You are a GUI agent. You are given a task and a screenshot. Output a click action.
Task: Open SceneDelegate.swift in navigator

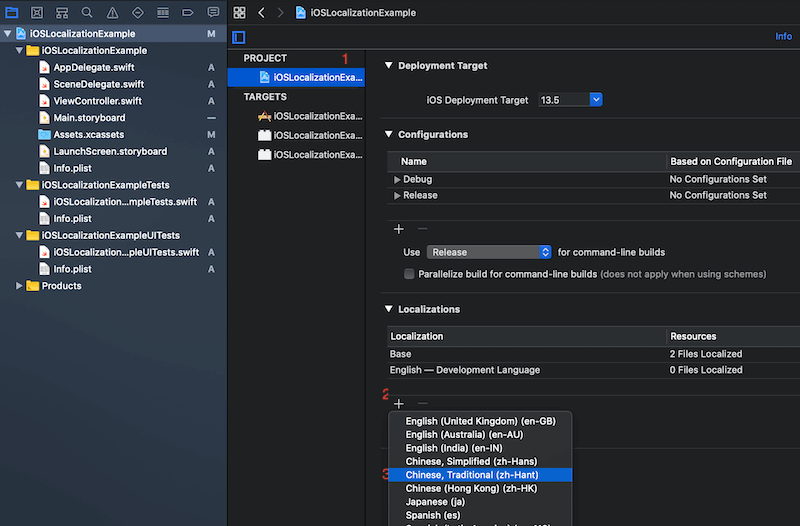click(x=98, y=84)
